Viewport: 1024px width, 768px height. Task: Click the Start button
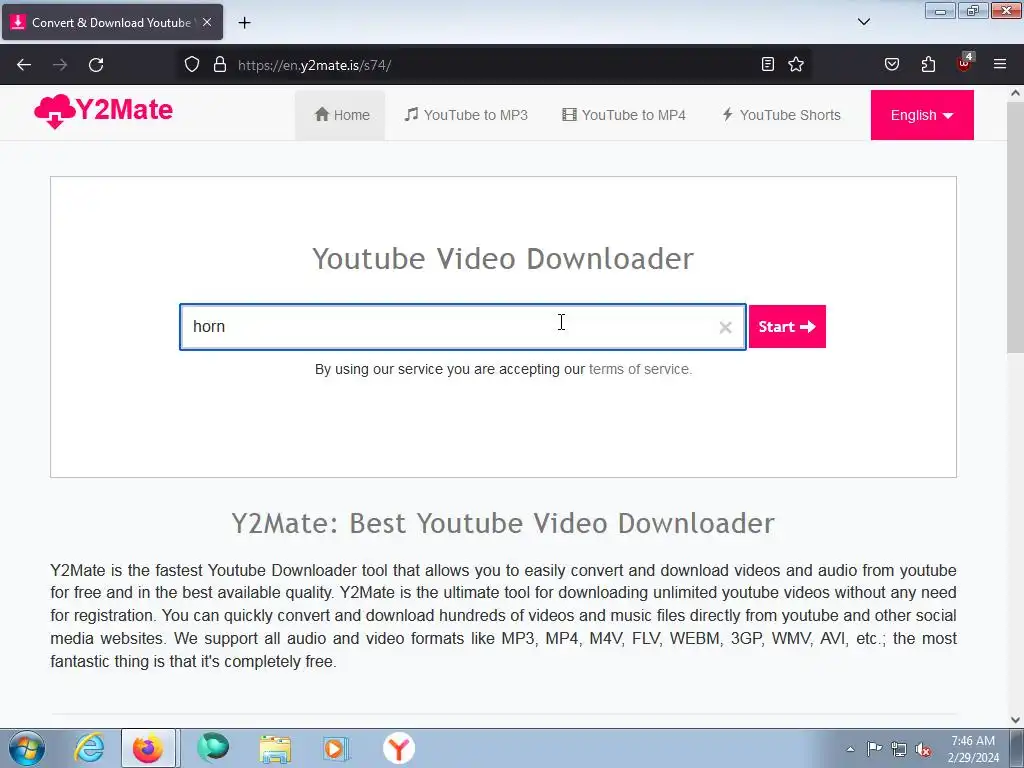point(787,327)
